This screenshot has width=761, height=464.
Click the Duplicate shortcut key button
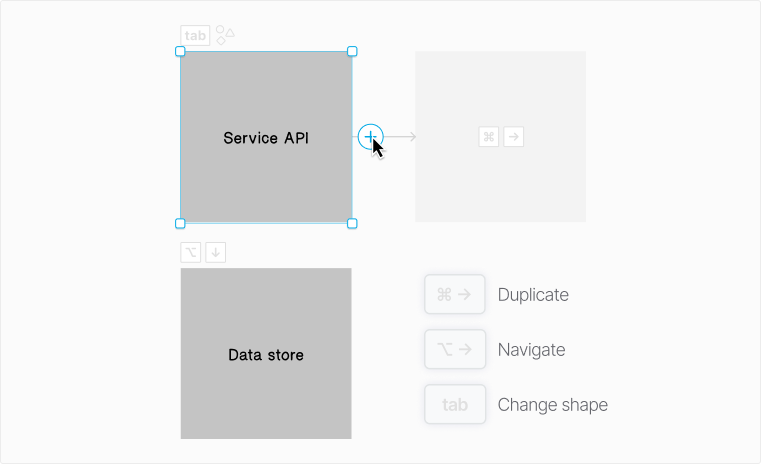pyautogui.click(x=455, y=294)
